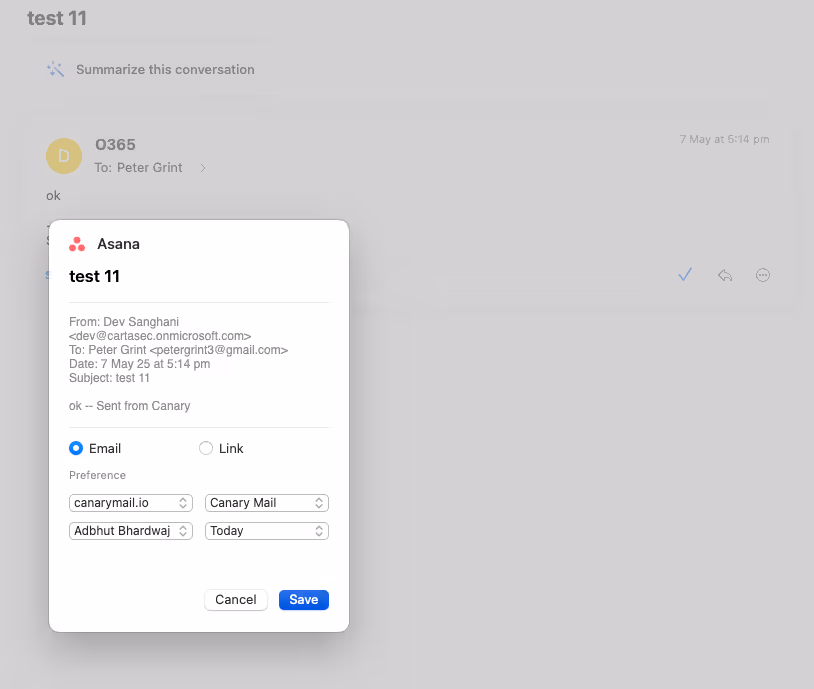Click the O365 sender name
The width and height of the screenshot is (814, 689).
pos(115,145)
